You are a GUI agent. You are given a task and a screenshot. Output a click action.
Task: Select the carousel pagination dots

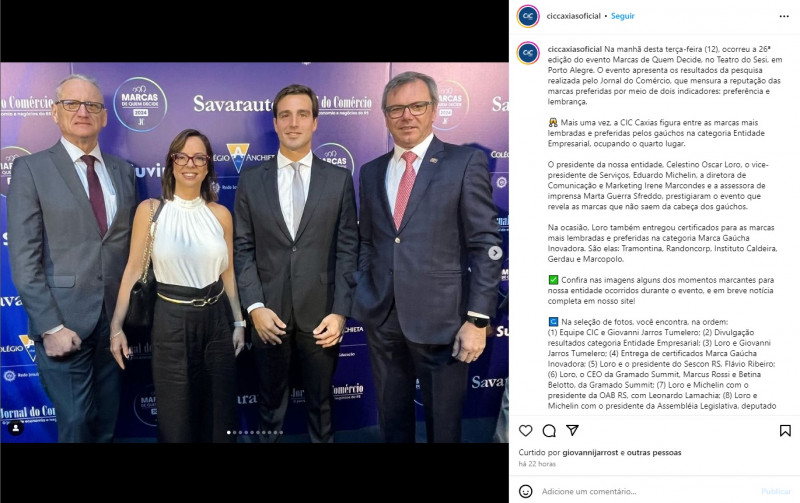coord(255,433)
